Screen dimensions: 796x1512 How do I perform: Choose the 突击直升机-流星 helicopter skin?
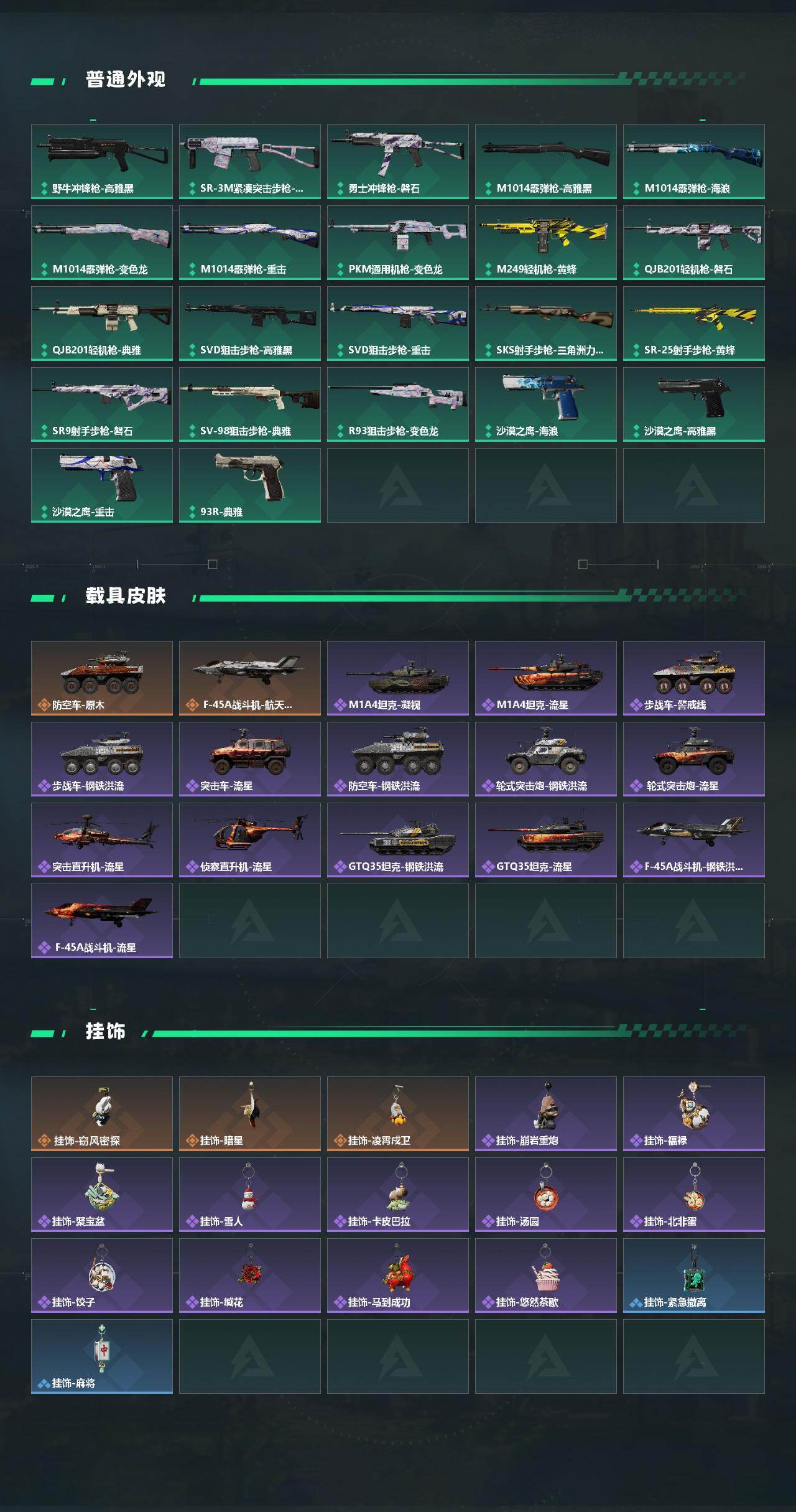[x=102, y=840]
